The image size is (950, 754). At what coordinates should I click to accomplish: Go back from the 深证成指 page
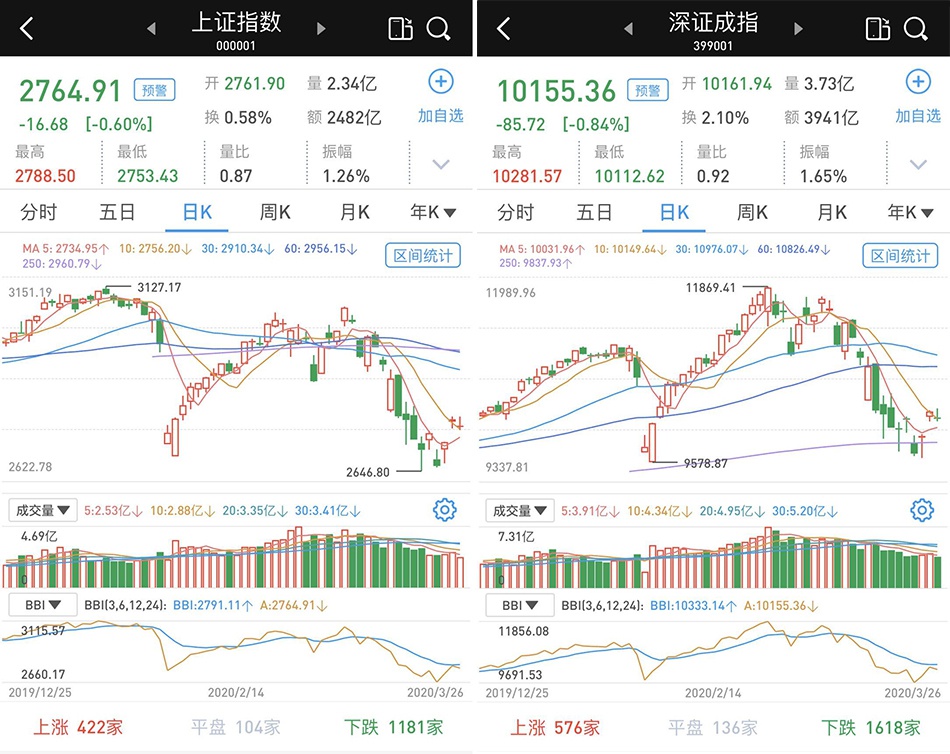(x=503, y=28)
